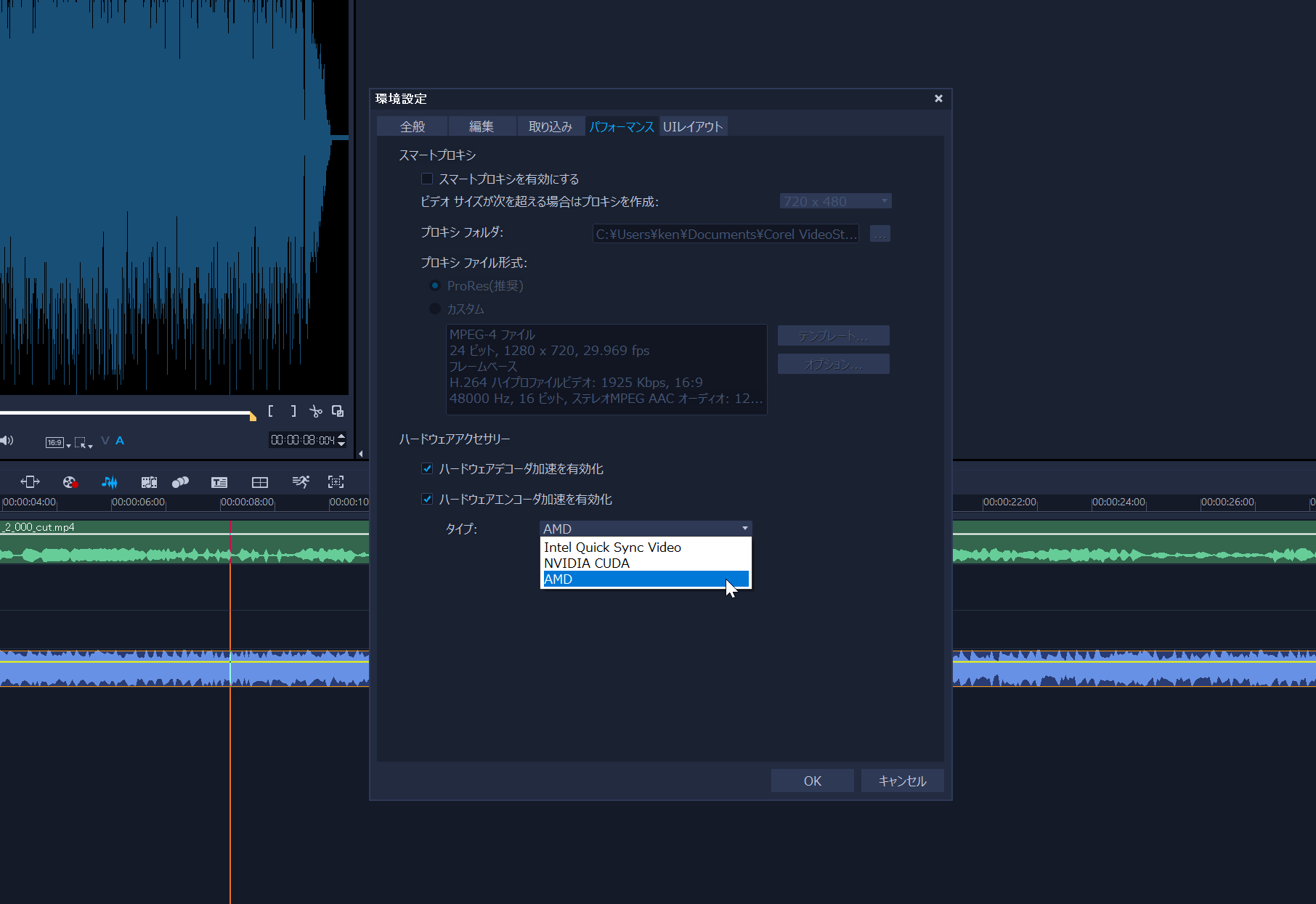Switch to the 編集 tab
Viewport: 1316px width, 904px height.
[x=482, y=126]
